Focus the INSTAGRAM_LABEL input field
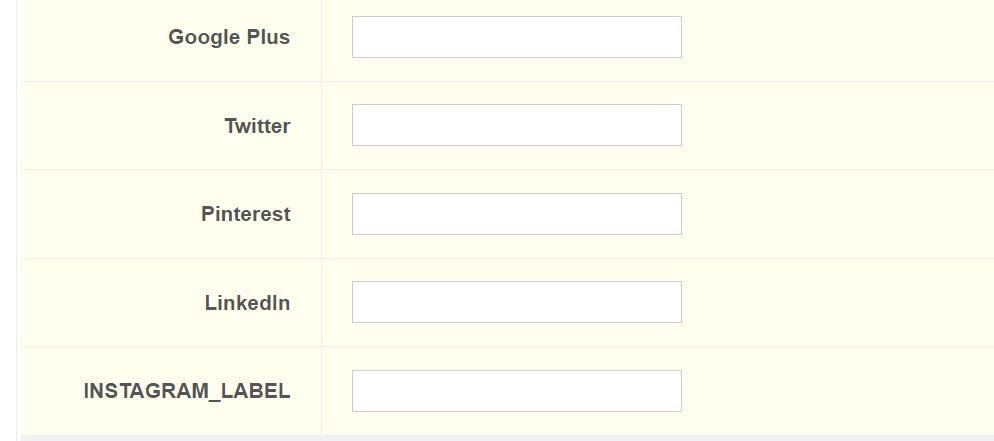The image size is (994, 441). pos(516,391)
